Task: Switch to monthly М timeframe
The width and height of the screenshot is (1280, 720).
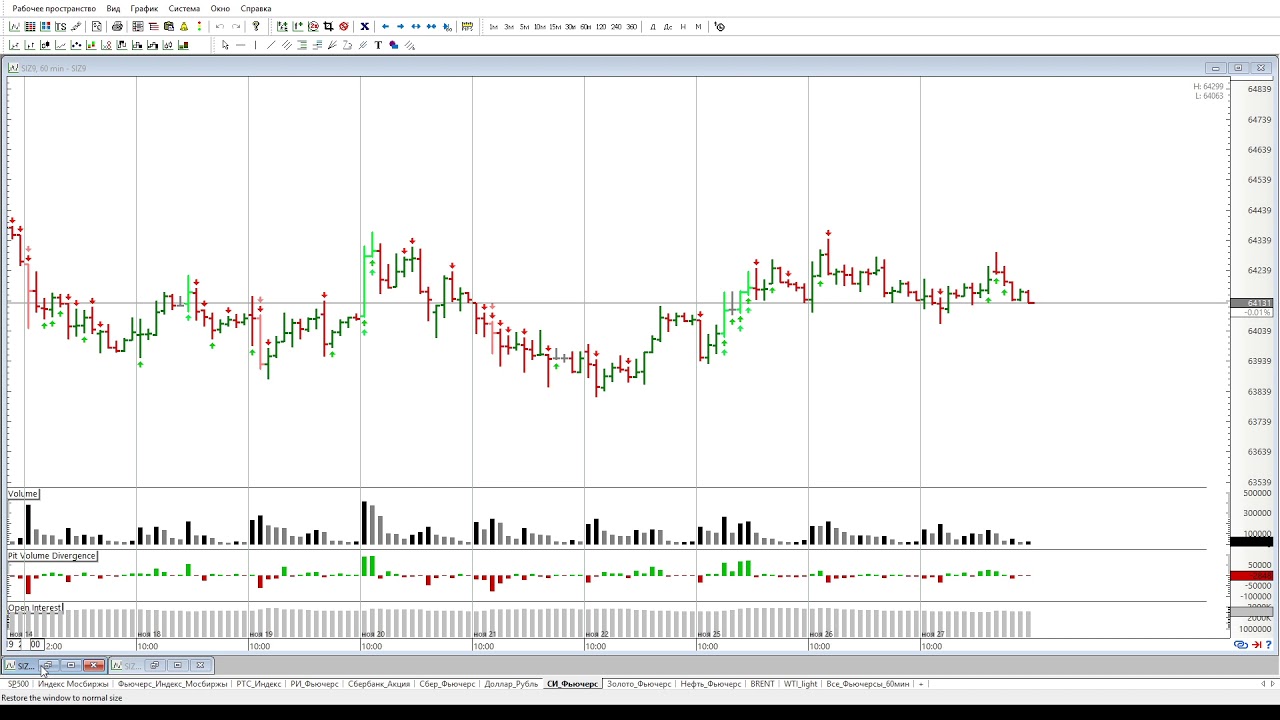Action: [698, 27]
